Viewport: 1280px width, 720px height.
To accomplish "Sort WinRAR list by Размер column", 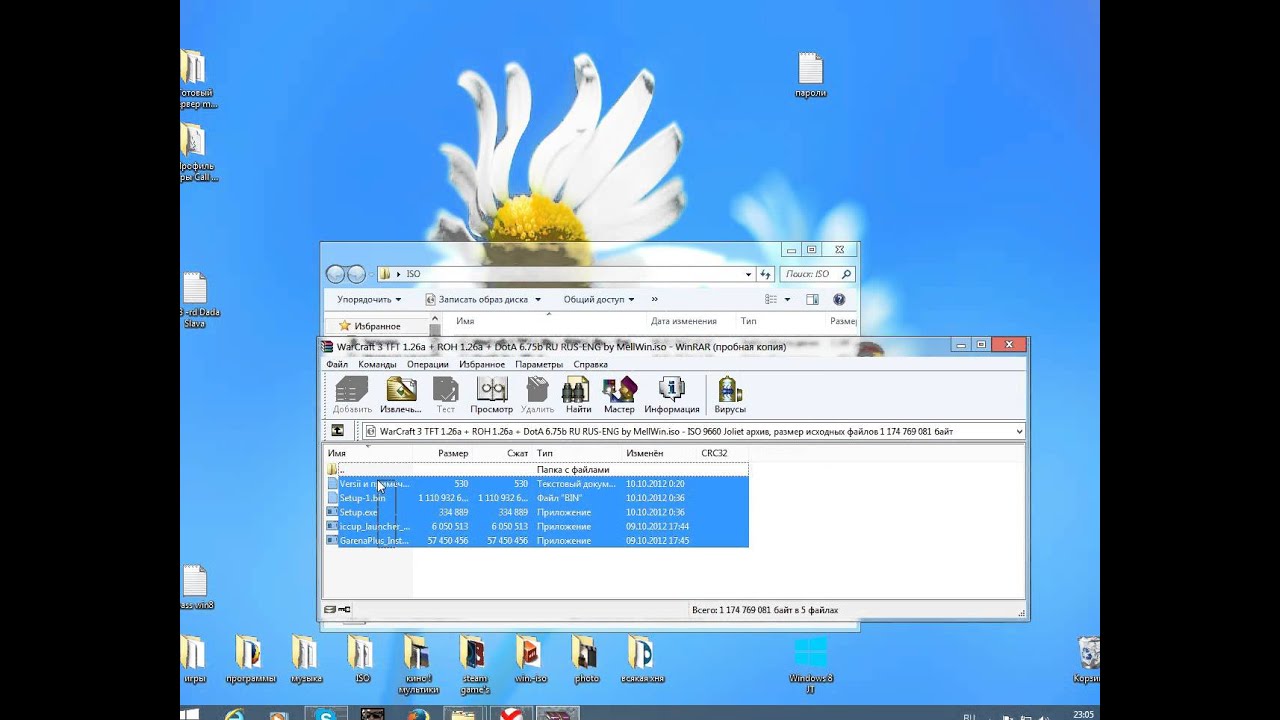I will (452, 453).
